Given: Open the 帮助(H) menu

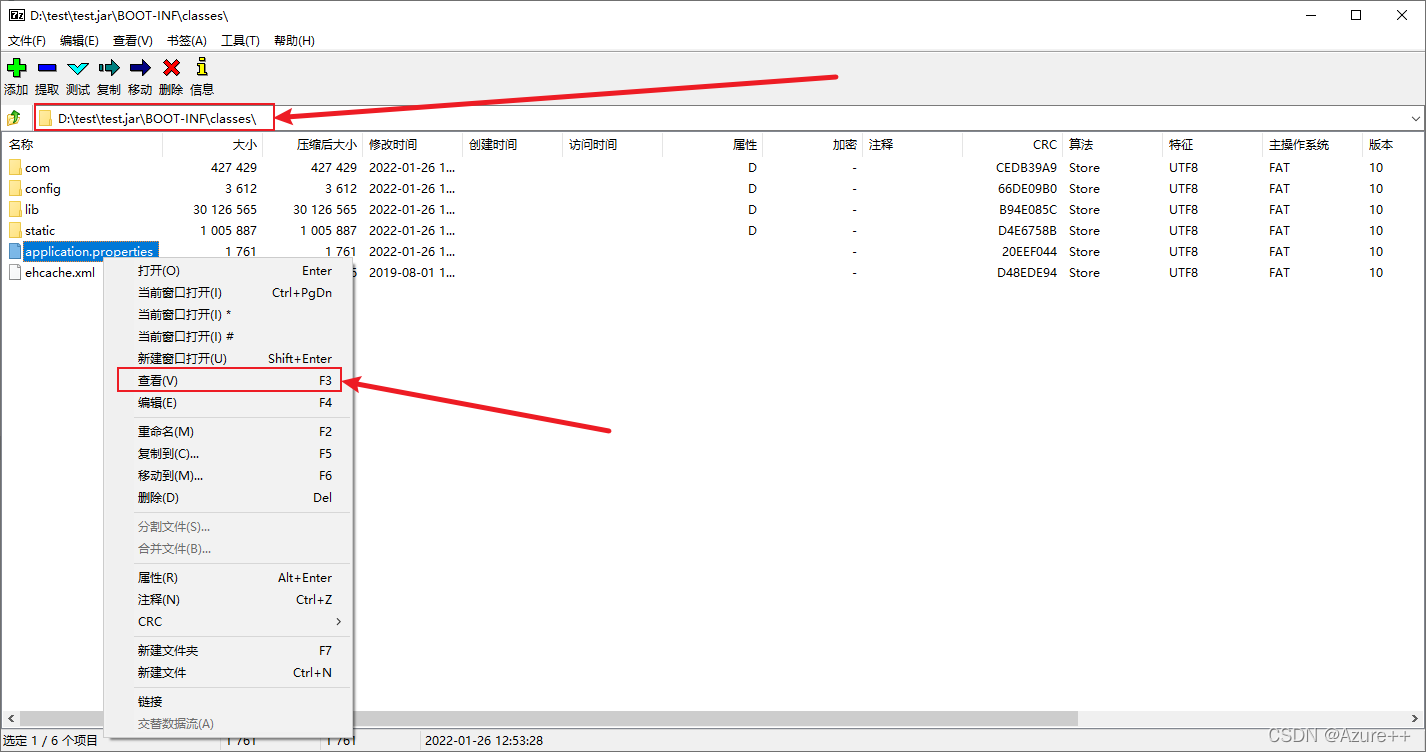Looking at the screenshot, I should coord(294,41).
